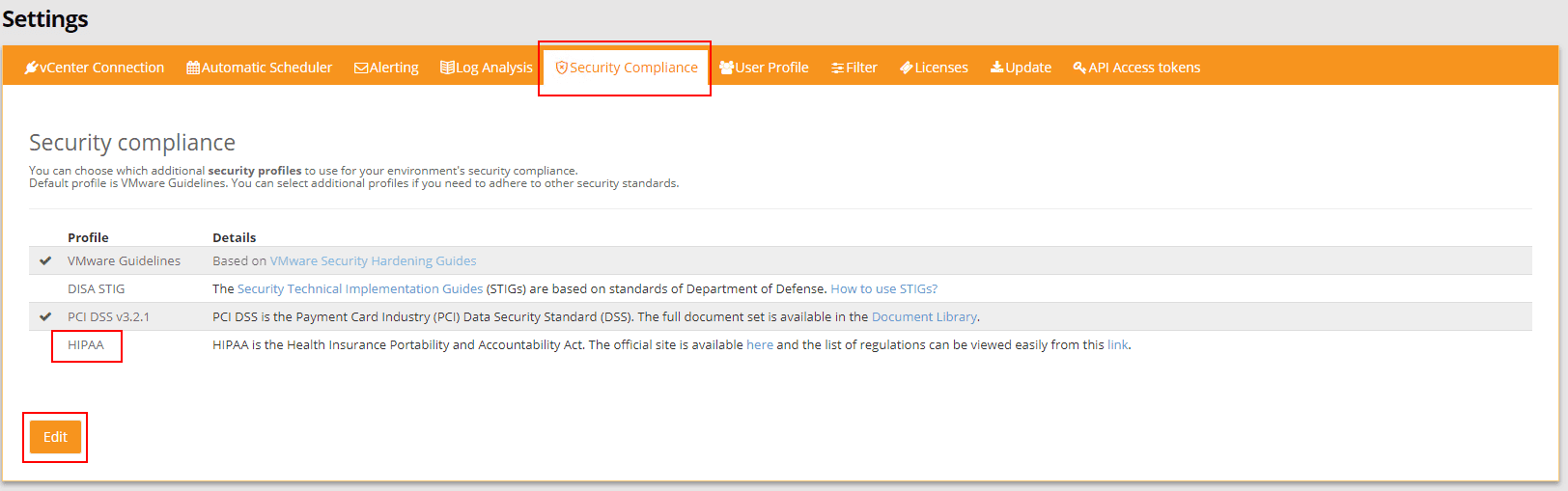Open the User Profile tab
Screen dimensions: 1568x491
[764, 68]
